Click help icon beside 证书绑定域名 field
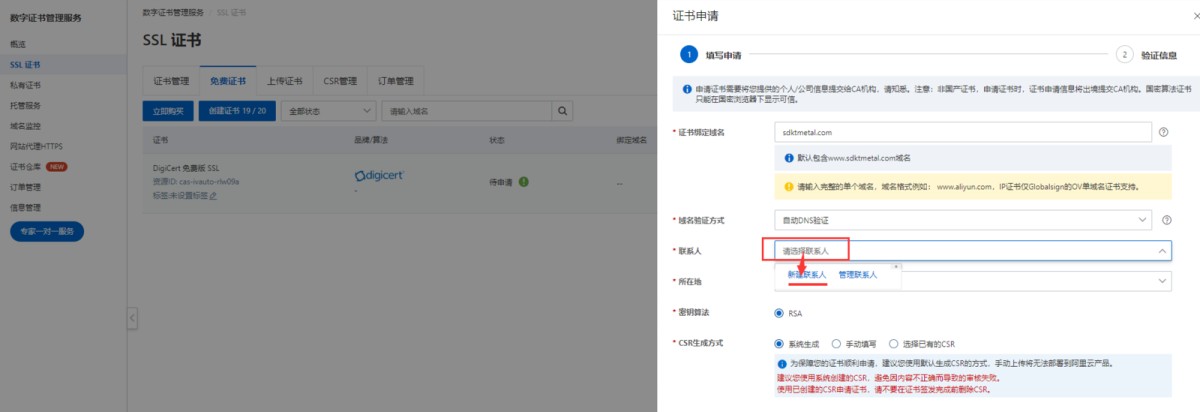This screenshot has width=1200, height=412. pyautogui.click(x=1163, y=131)
